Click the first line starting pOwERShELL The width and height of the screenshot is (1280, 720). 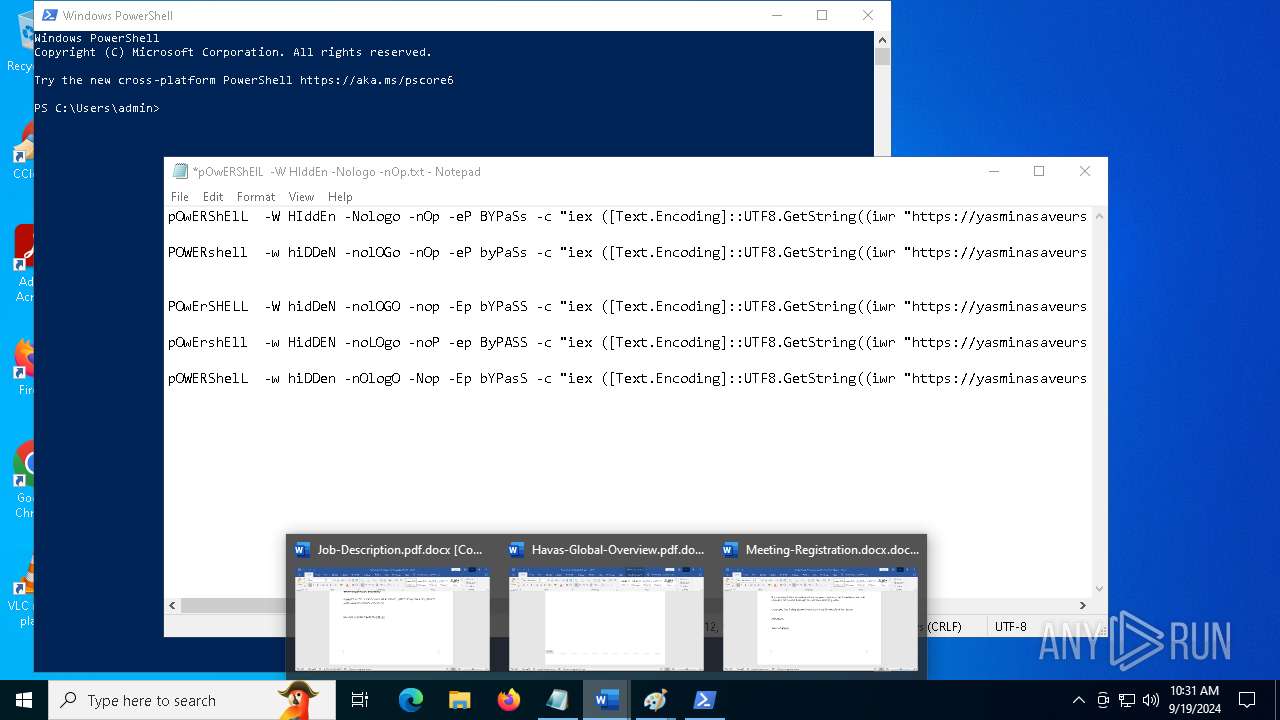pos(627,216)
